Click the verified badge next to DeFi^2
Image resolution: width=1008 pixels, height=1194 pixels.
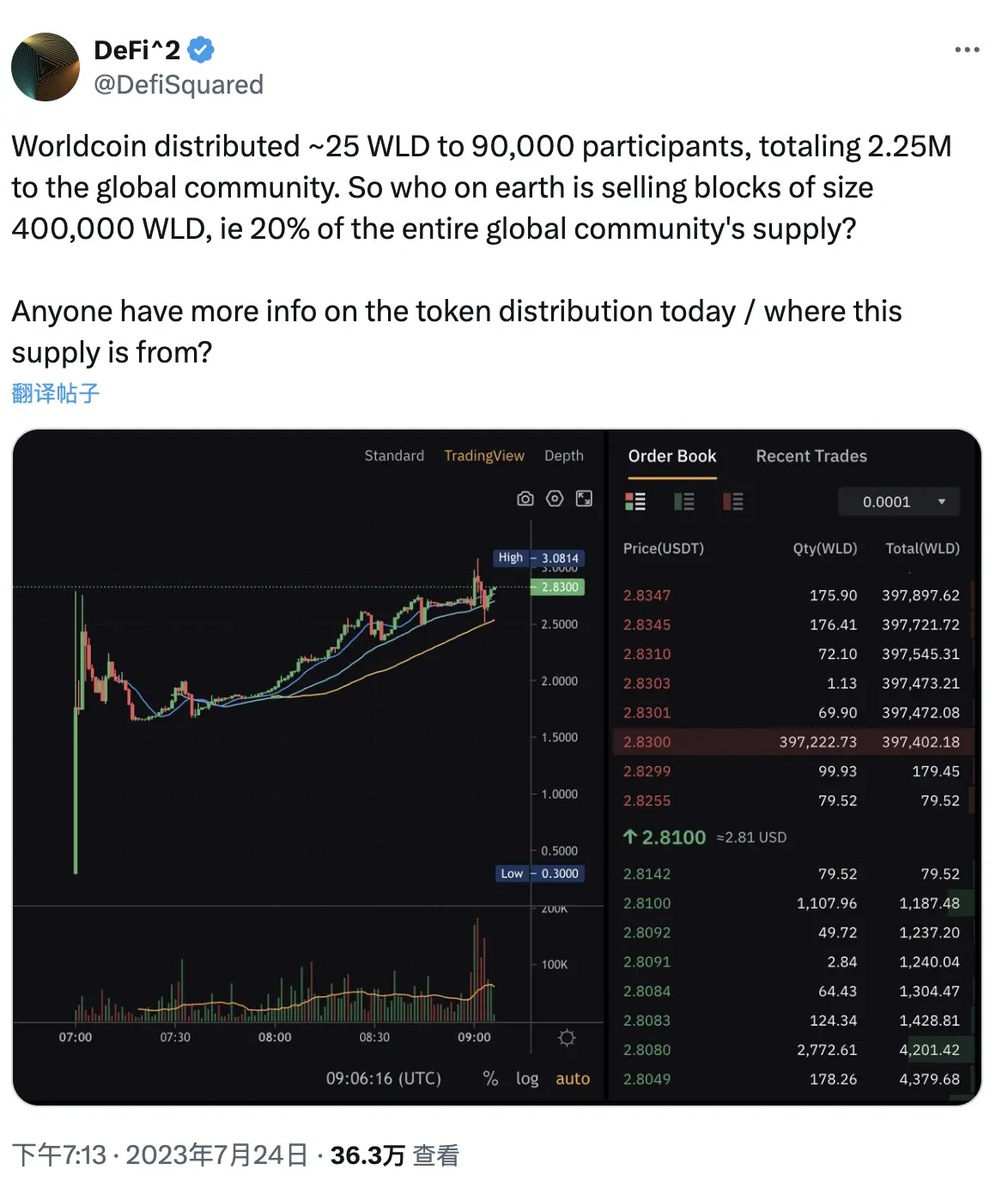[x=201, y=51]
